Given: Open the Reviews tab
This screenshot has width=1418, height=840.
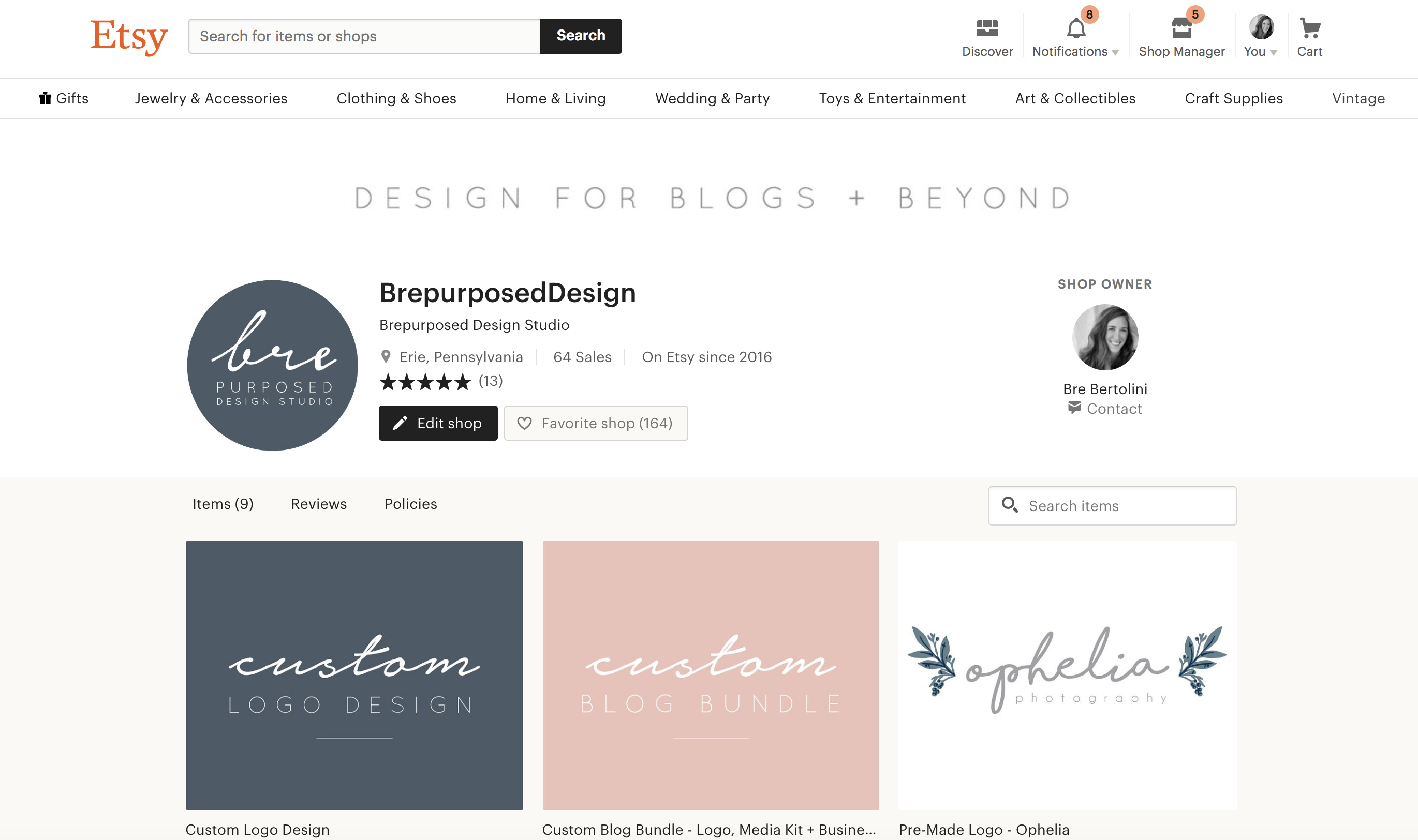Looking at the screenshot, I should [319, 504].
